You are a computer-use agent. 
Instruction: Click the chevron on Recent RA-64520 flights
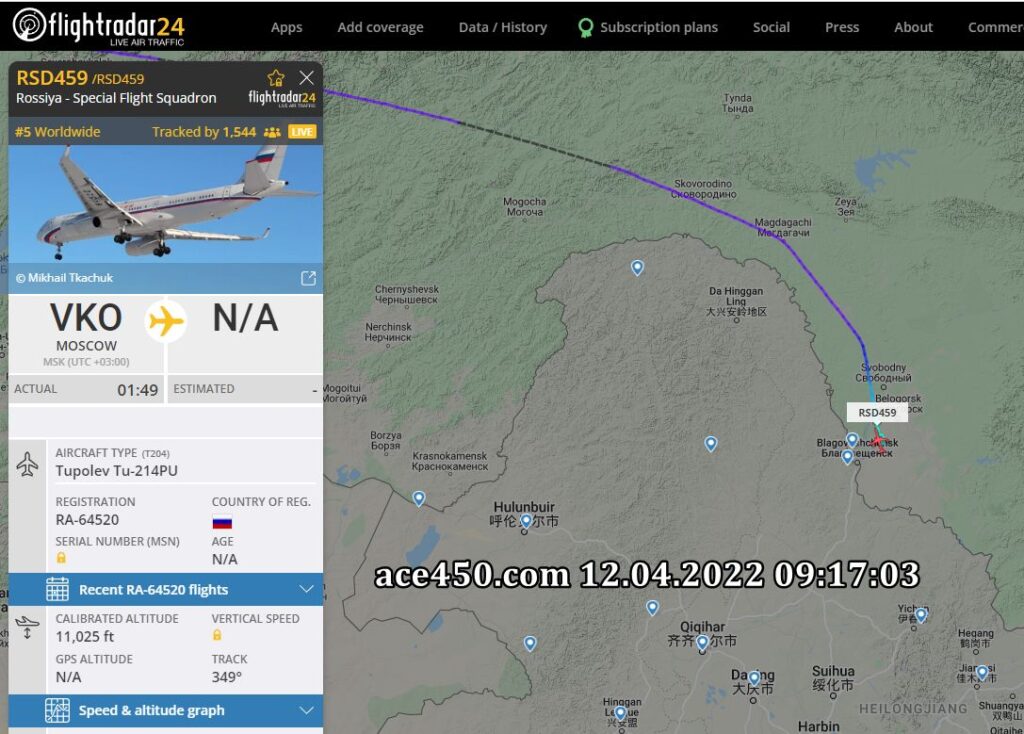306,589
